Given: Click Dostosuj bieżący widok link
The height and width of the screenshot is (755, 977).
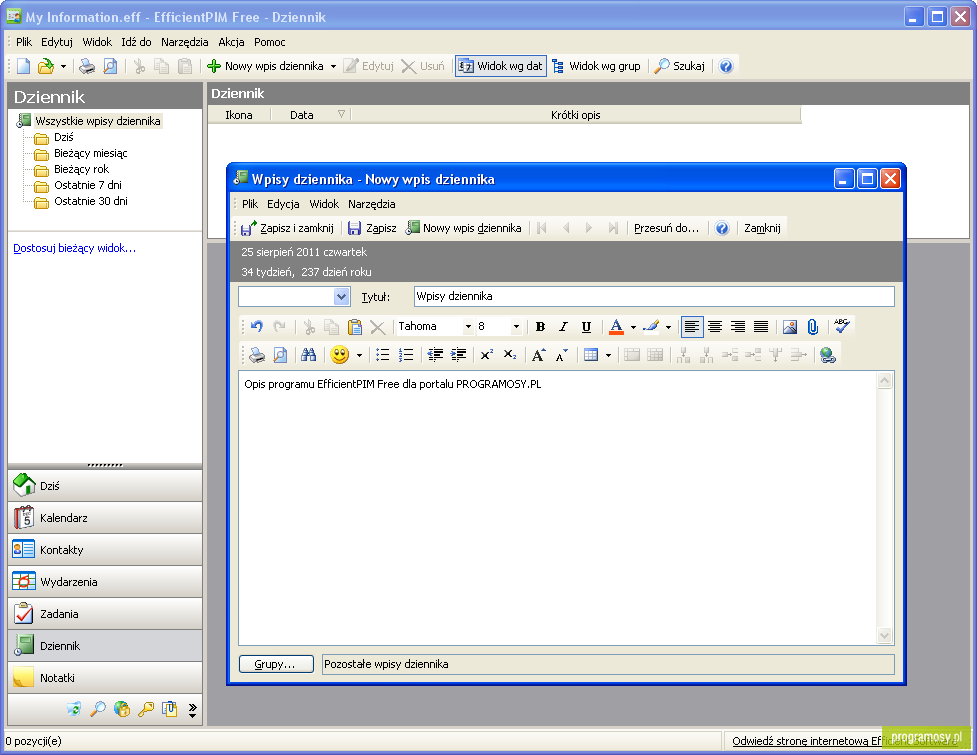Looking at the screenshot, I should pyautogui.click(x=74, y=248).
